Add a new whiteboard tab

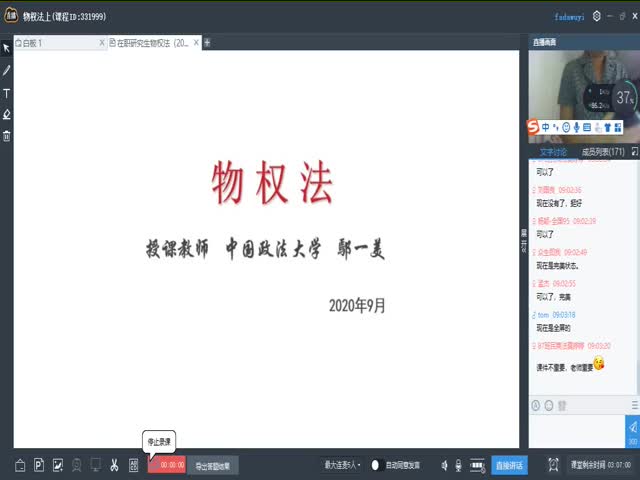click(207, 42)
